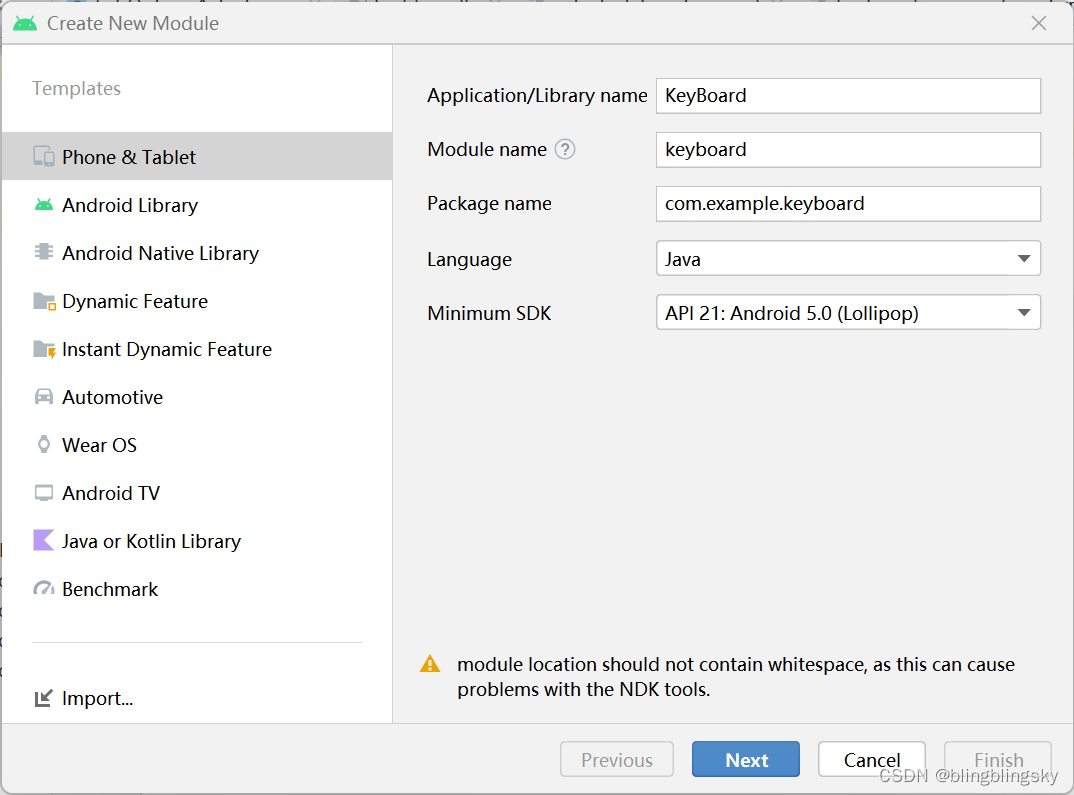Click the Android Native Library chip icon
The height and width of the screenshot is (795, 1074).
44,253
